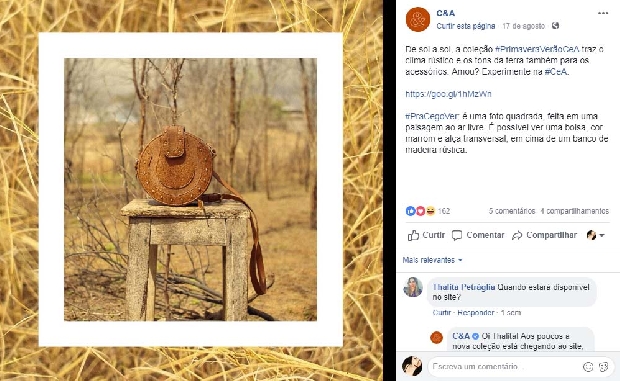Click the Comentar speech bubble icon
This screenshot has height=381, width=620.
pyautogui.click(x=457, y=235)
